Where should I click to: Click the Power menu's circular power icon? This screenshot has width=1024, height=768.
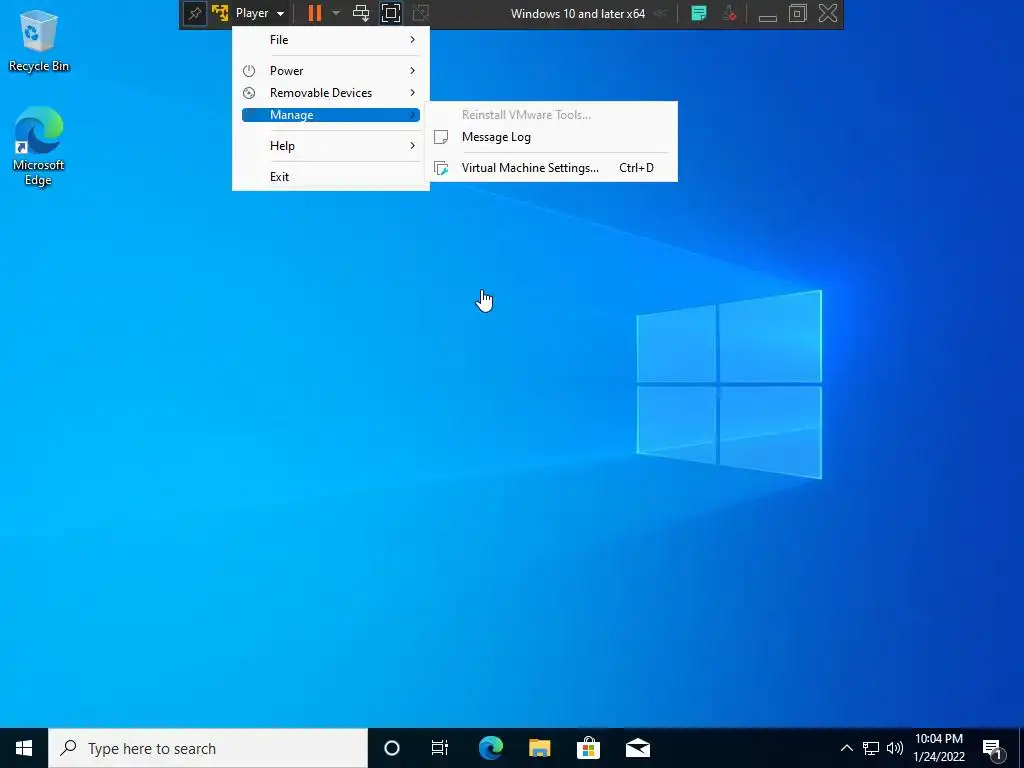[249, 71]
